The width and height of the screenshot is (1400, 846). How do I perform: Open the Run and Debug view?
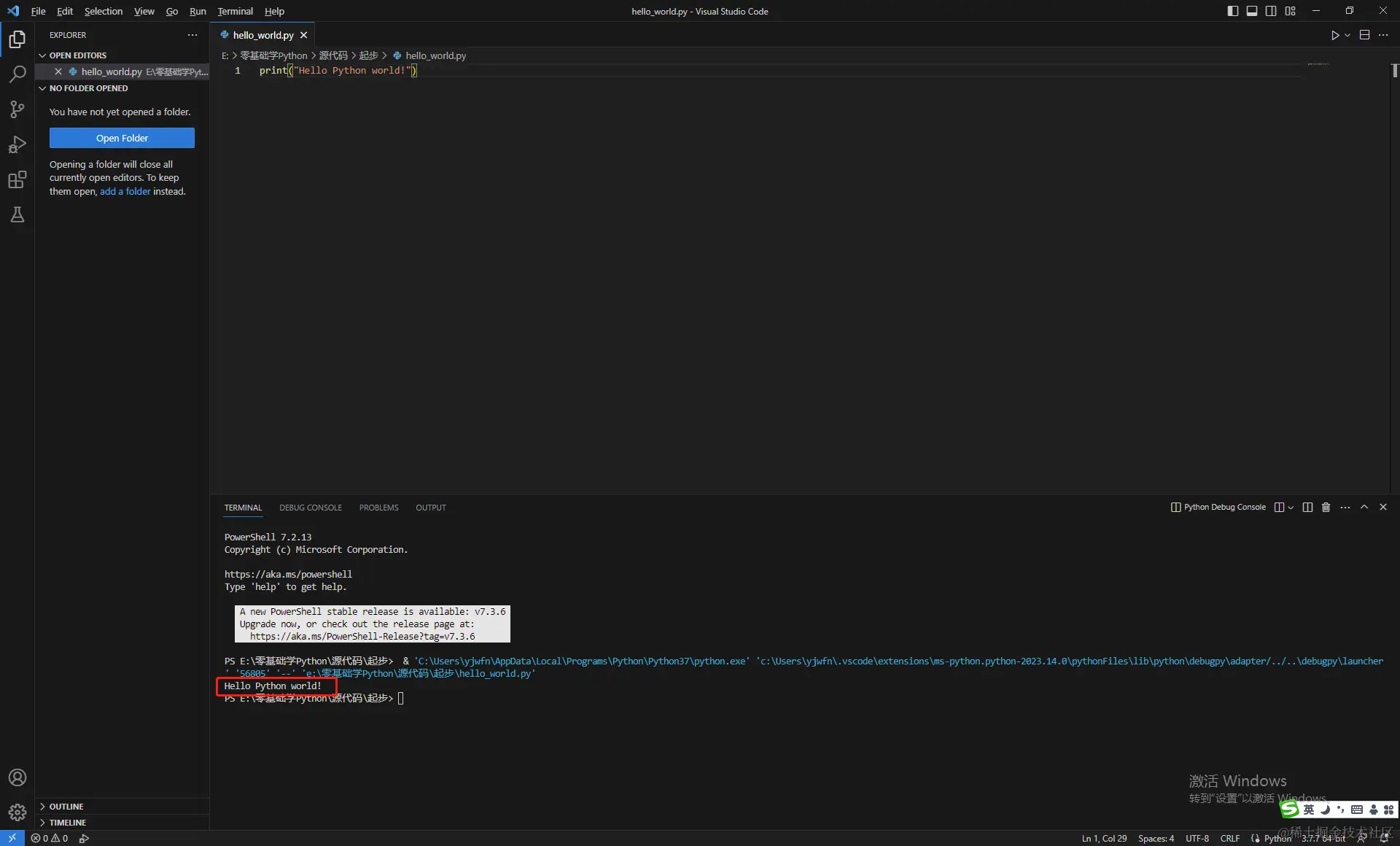tap(17, 144)
